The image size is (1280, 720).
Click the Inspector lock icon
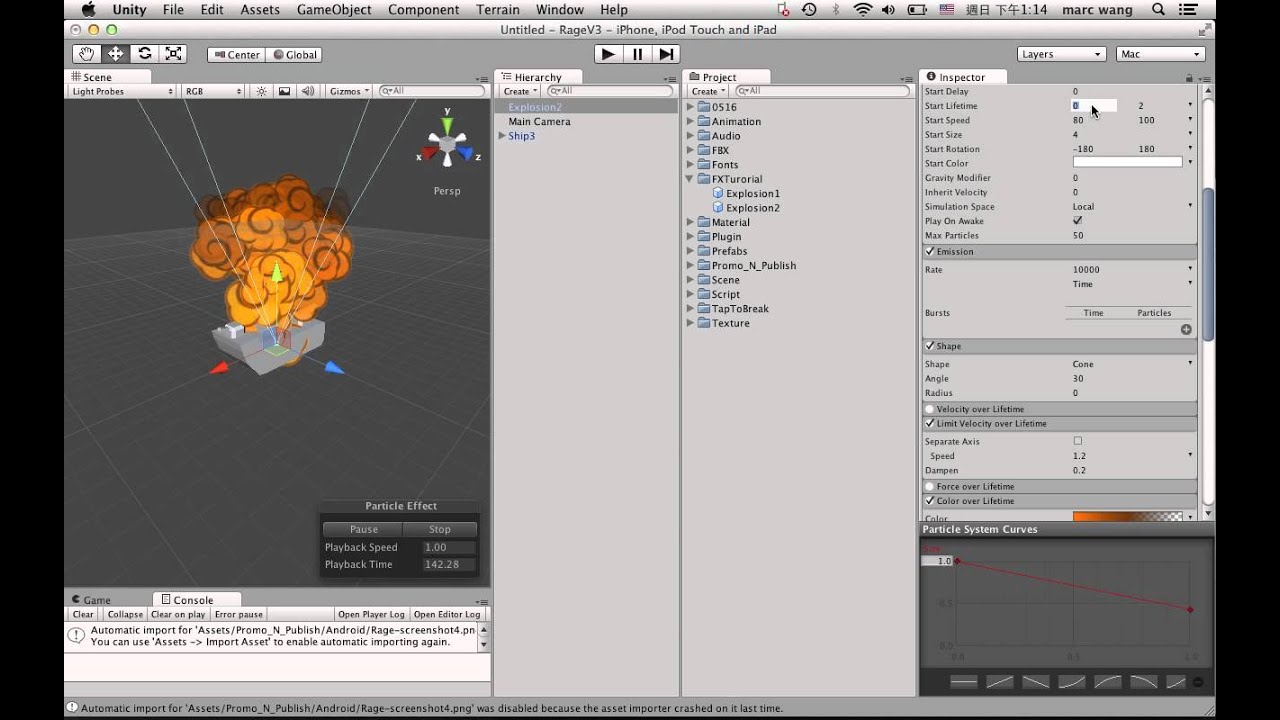tap(1189, 77)
